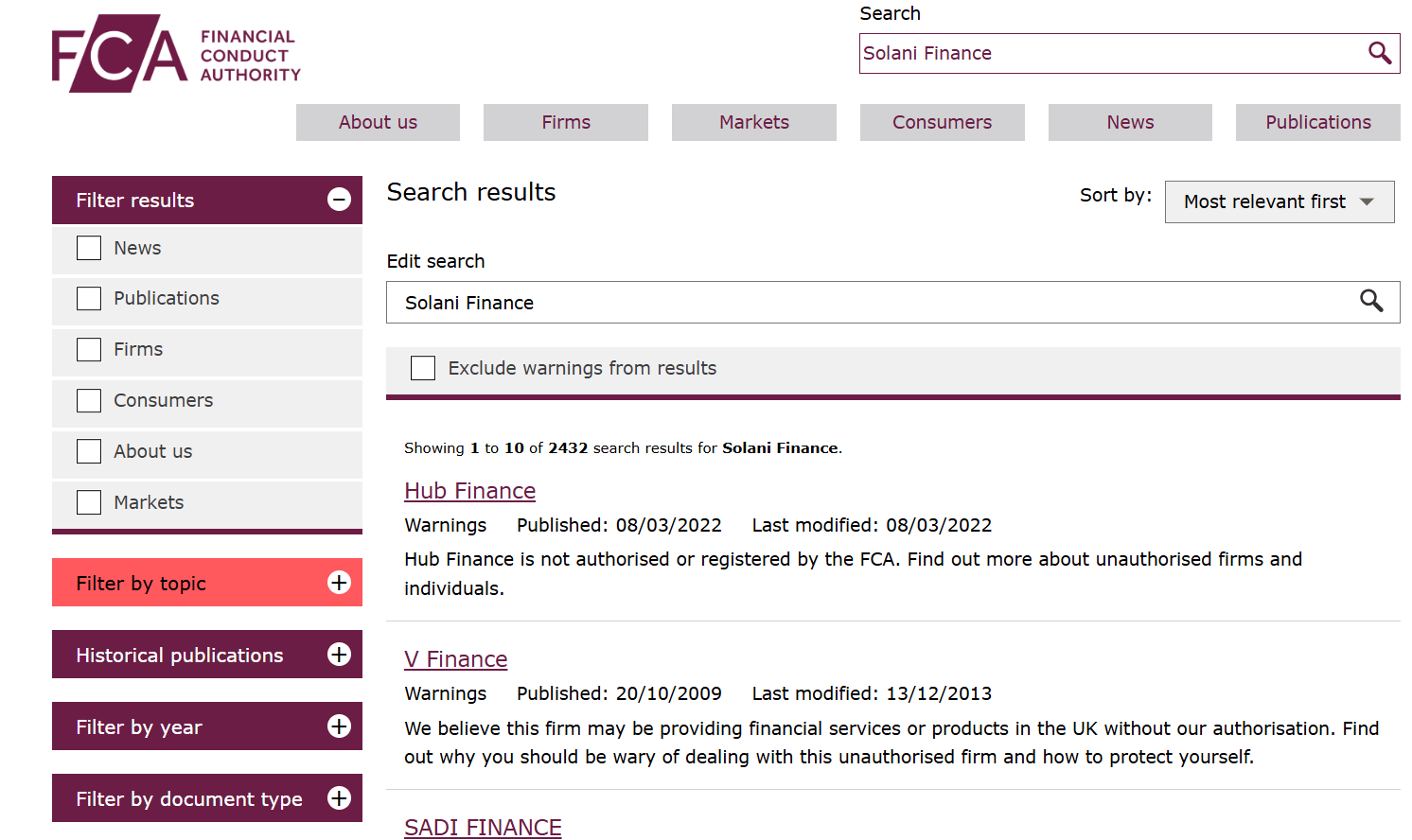Click plus icon on Filter by year
The height and width of the screenshot is (840, 1412).
339,726
